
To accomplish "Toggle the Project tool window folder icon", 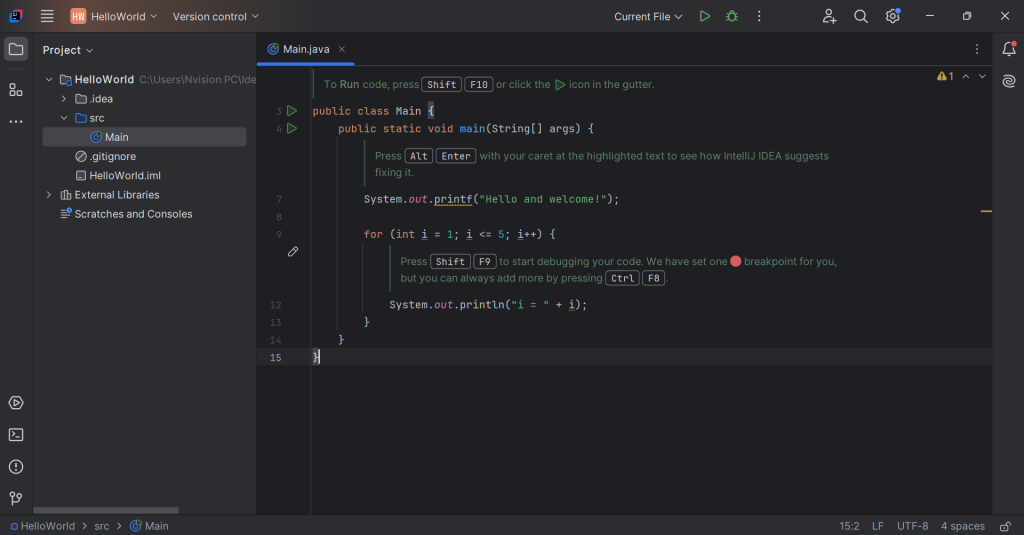I will pos(16,49).
